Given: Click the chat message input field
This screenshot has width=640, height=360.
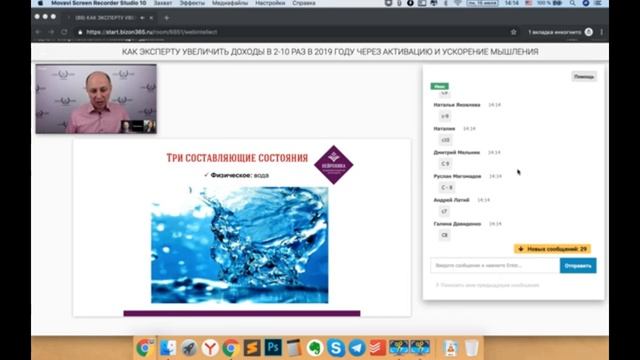Looking at the screenshot, I should 495,266.
